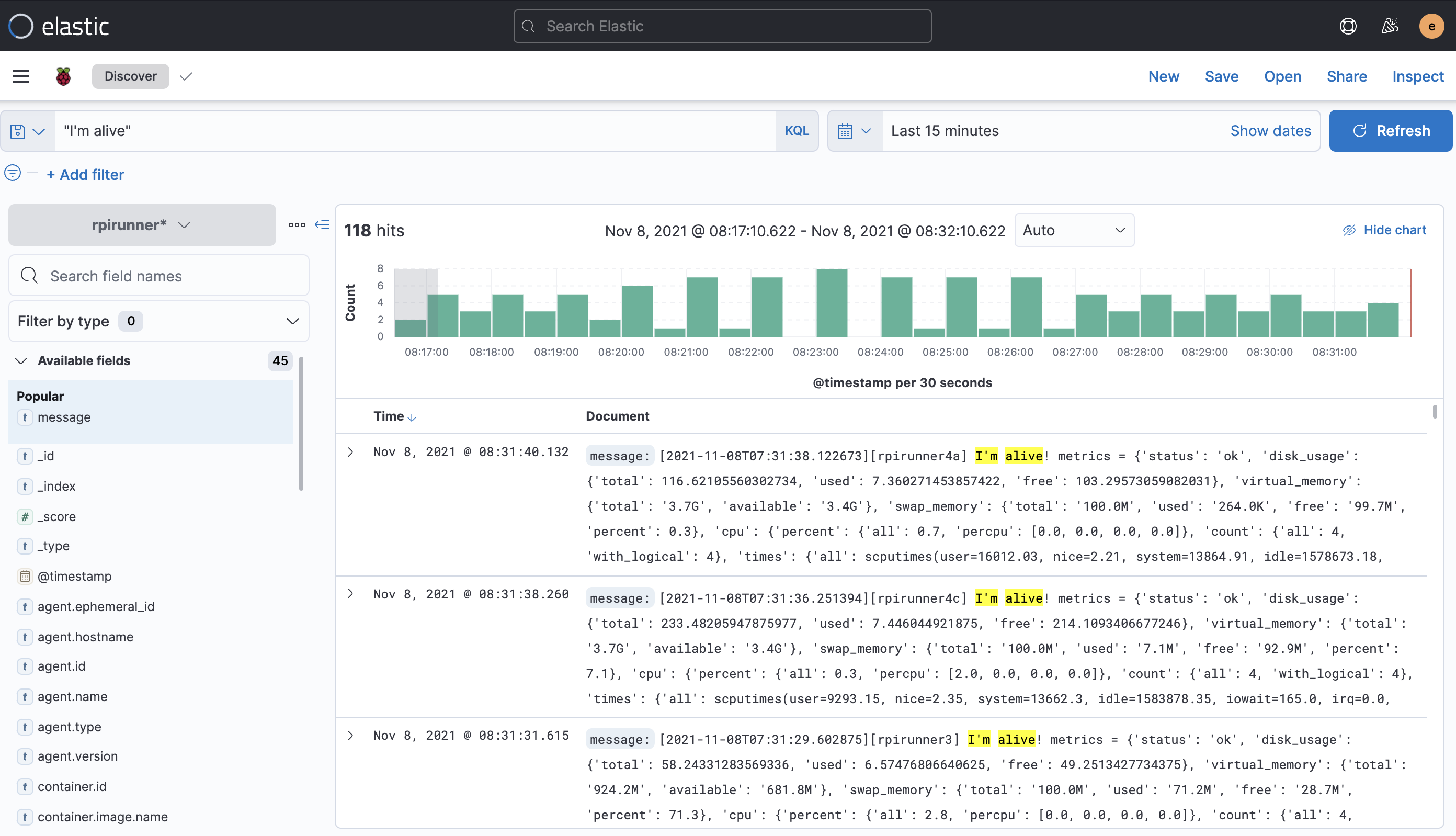The width and height of the screenshot is (1456, 836).
Task: Click the date icon beside @timestamp
Action: (x=24, y=576)
